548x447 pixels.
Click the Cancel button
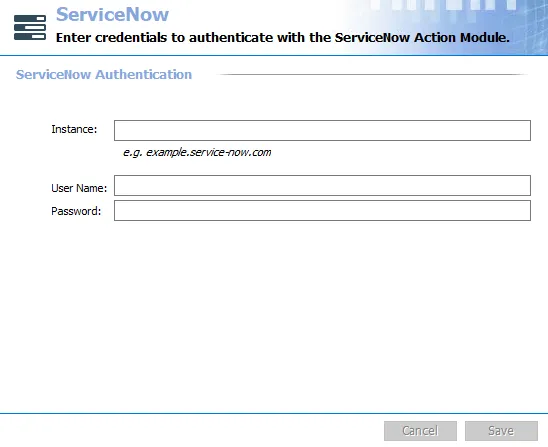click(x=420, y=431)
